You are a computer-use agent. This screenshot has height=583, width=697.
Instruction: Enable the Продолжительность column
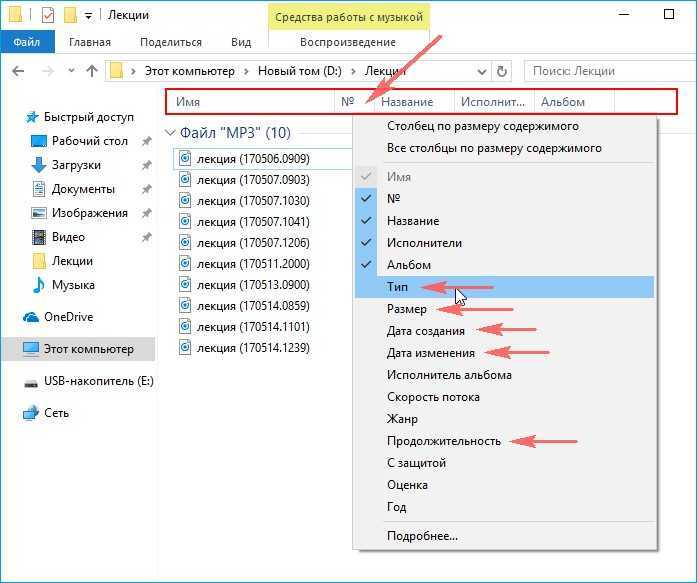505,441
